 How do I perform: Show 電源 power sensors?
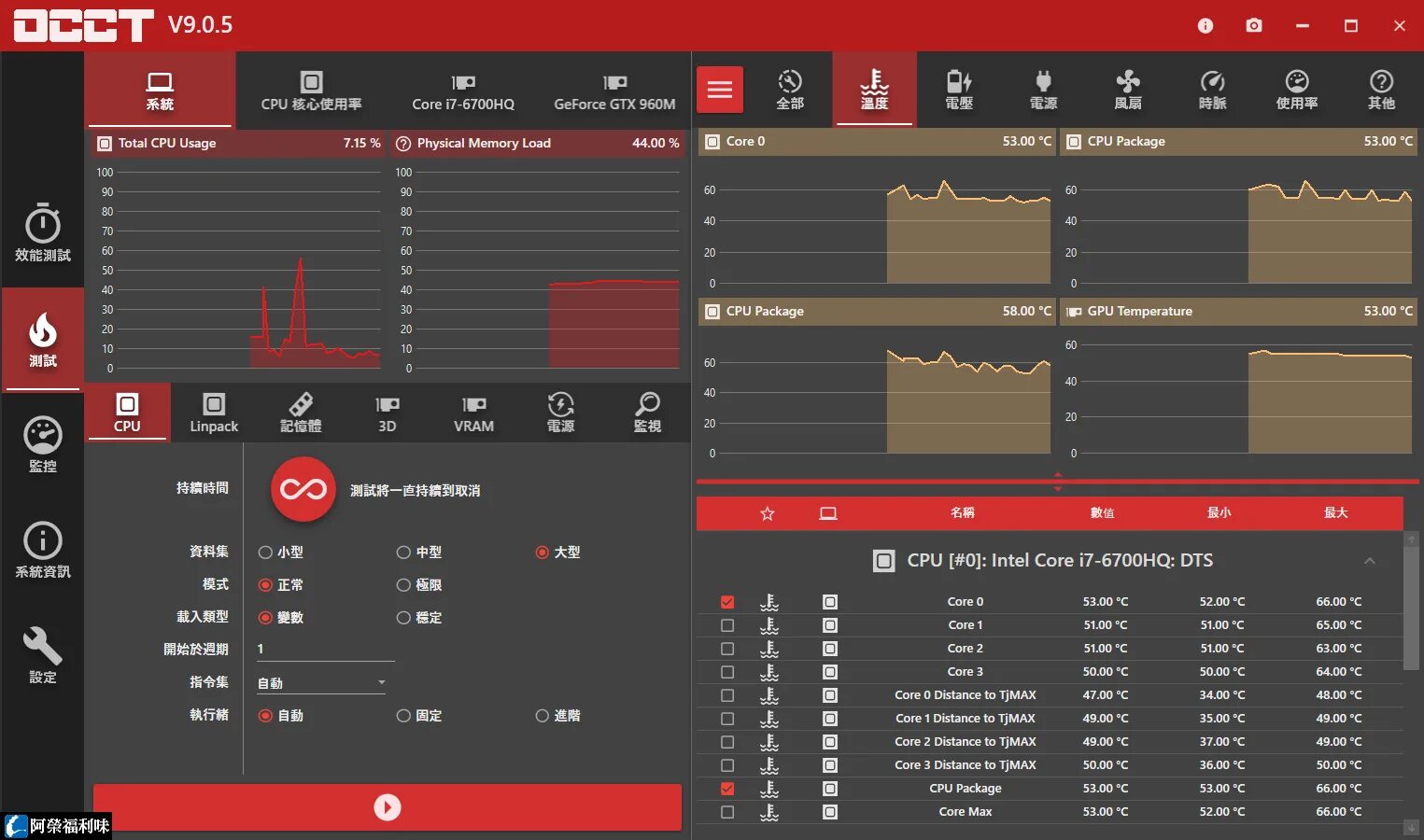click(x=1043, y=90)
